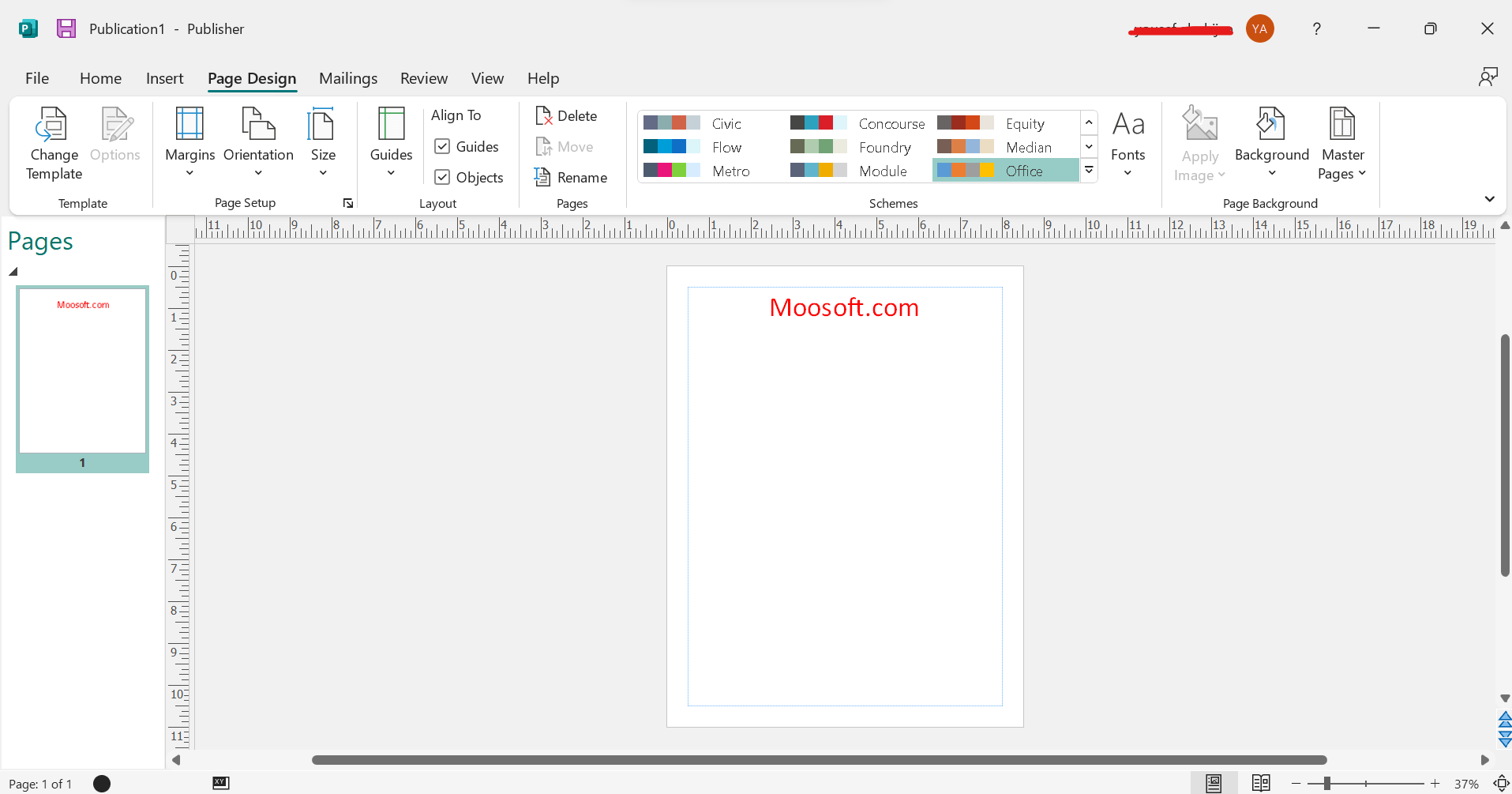Click the YA account avatar
This screenshot has width=1512, height=794.
(x=1259, y=28)
